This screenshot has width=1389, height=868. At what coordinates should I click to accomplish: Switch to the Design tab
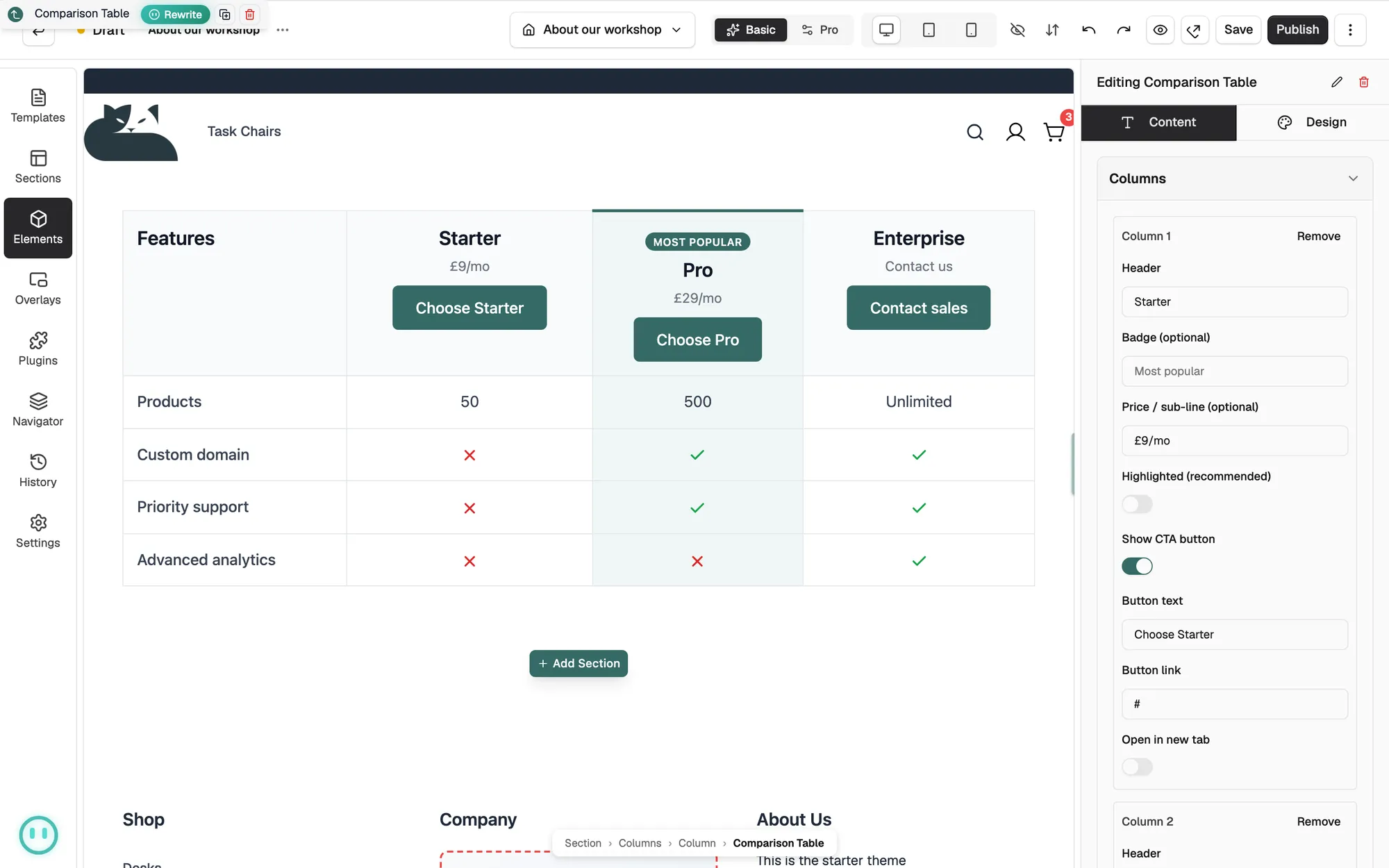(x=1312, y=123)
